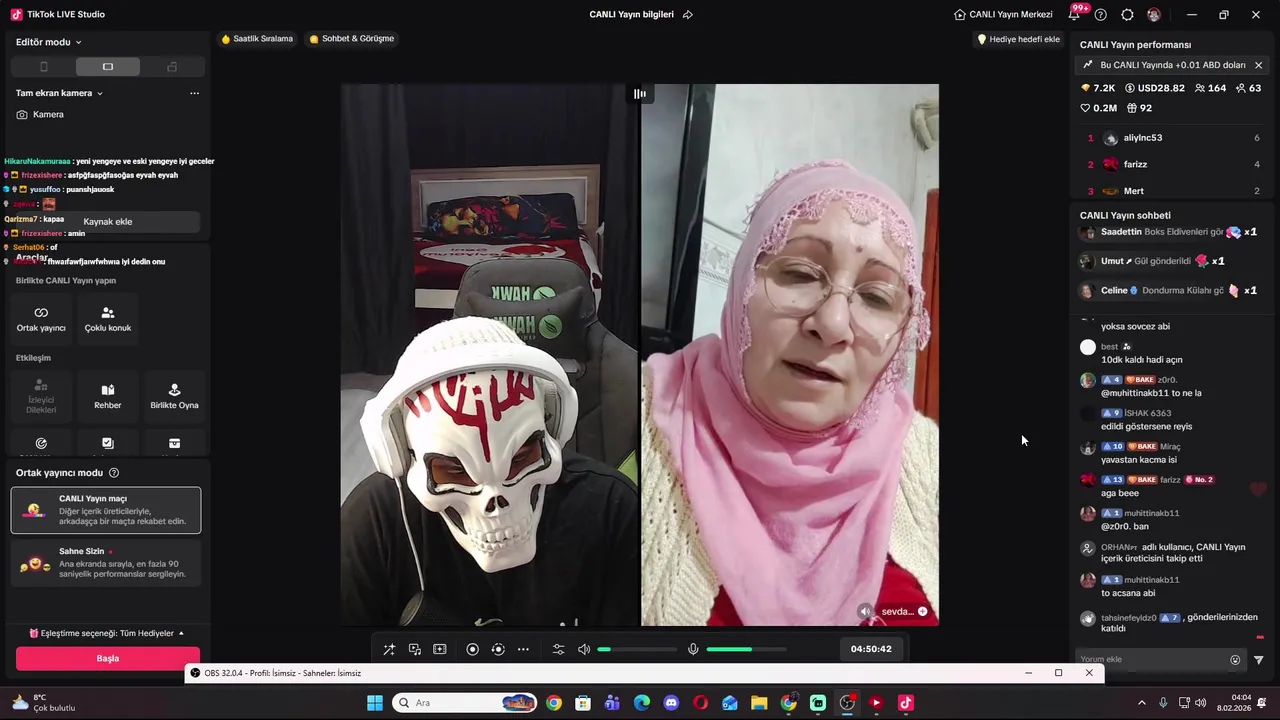Open the chat filter funnel icon
The height and width of the screenshot is (720, 1280).
point(1258,660)
